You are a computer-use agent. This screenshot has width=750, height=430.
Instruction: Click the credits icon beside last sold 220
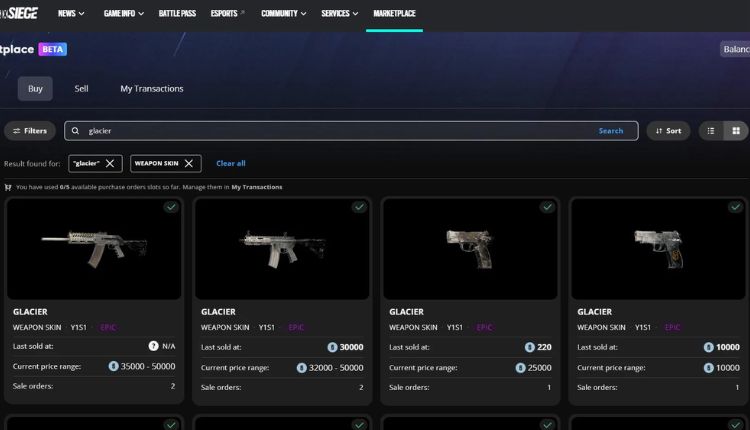point(529,347)
